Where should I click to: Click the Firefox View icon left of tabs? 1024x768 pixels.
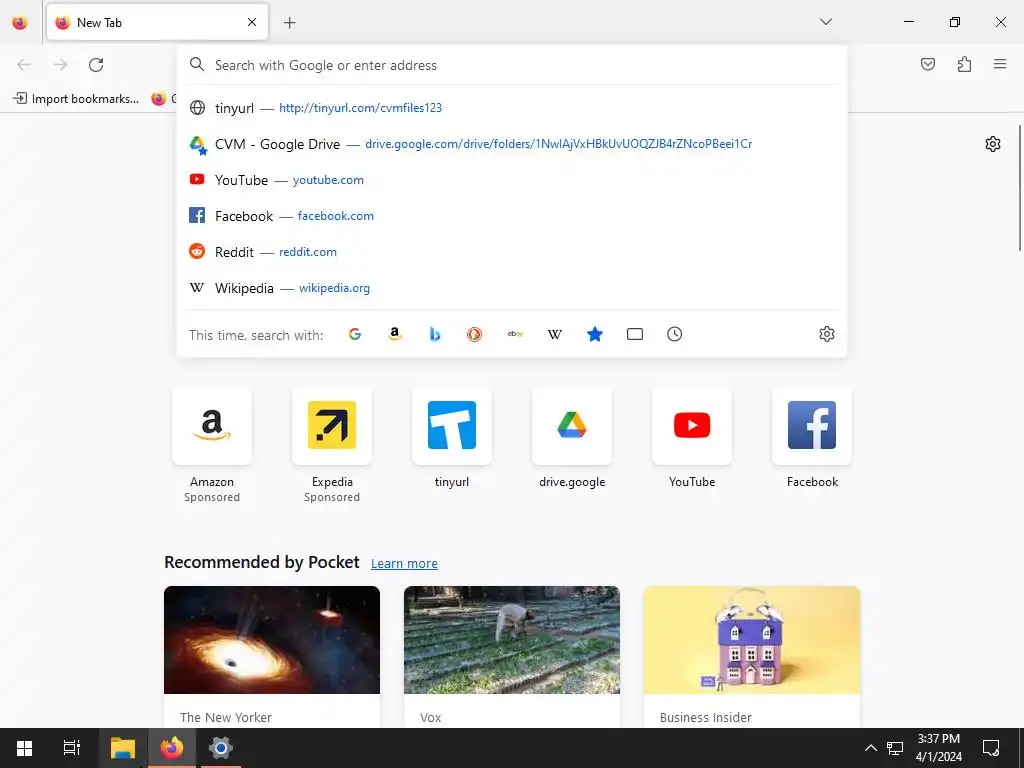(20, 22)
